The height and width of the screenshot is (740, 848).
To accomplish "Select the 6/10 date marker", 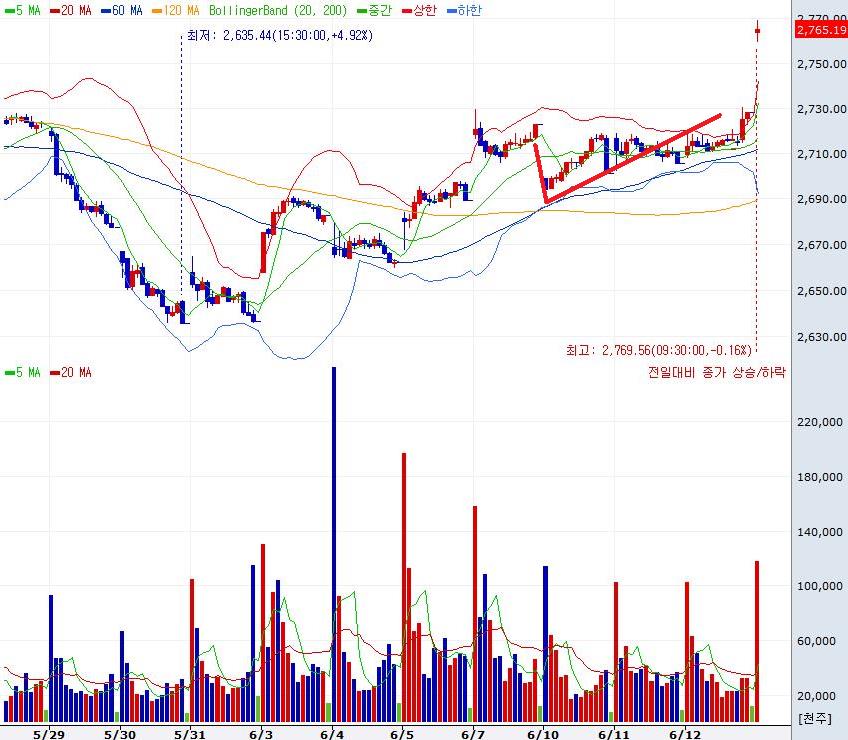I will click(x=543, y=734).
